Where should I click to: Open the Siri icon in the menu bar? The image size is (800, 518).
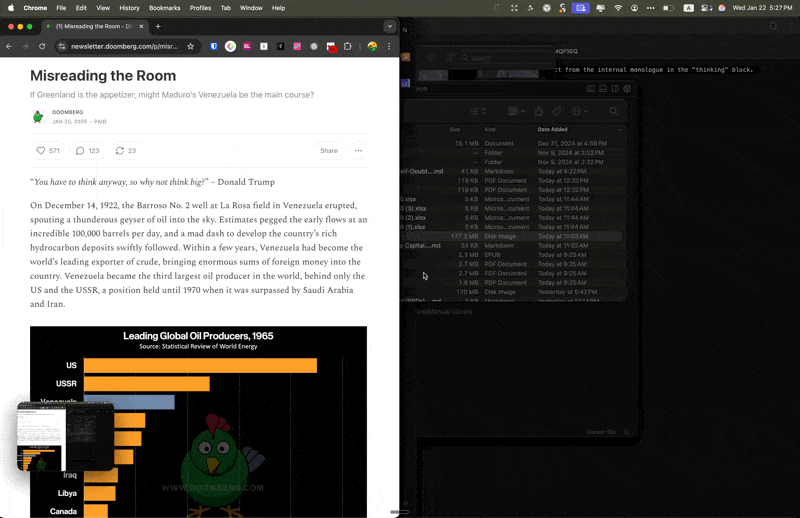[722, 8]
